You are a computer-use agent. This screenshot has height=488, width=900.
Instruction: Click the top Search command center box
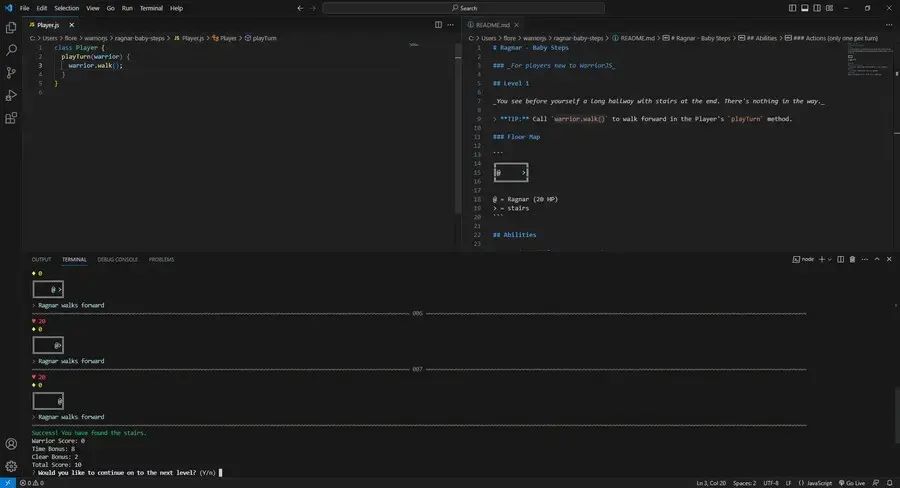(464, 8)
